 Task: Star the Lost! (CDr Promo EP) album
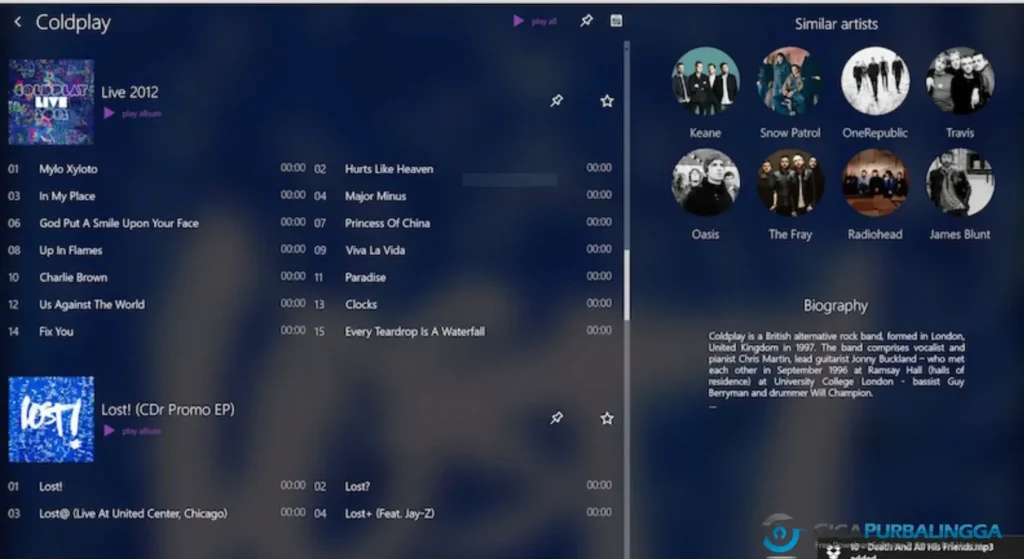click(607, 418)
